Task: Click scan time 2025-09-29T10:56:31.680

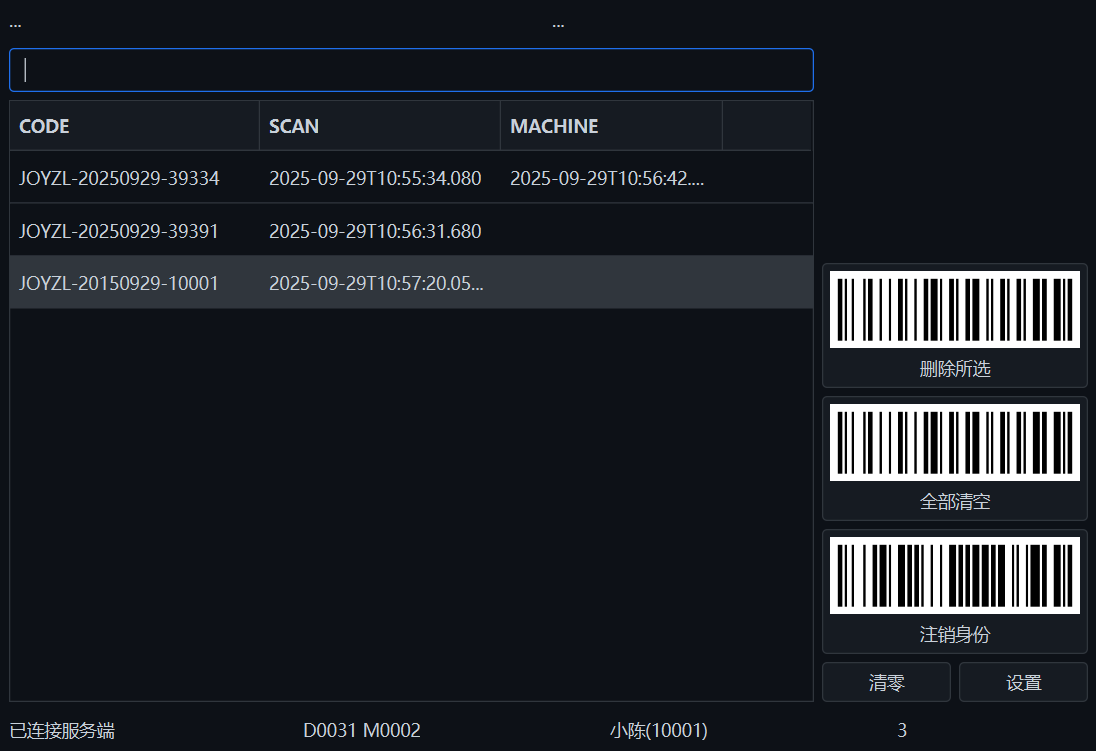Action: [375, 231]
